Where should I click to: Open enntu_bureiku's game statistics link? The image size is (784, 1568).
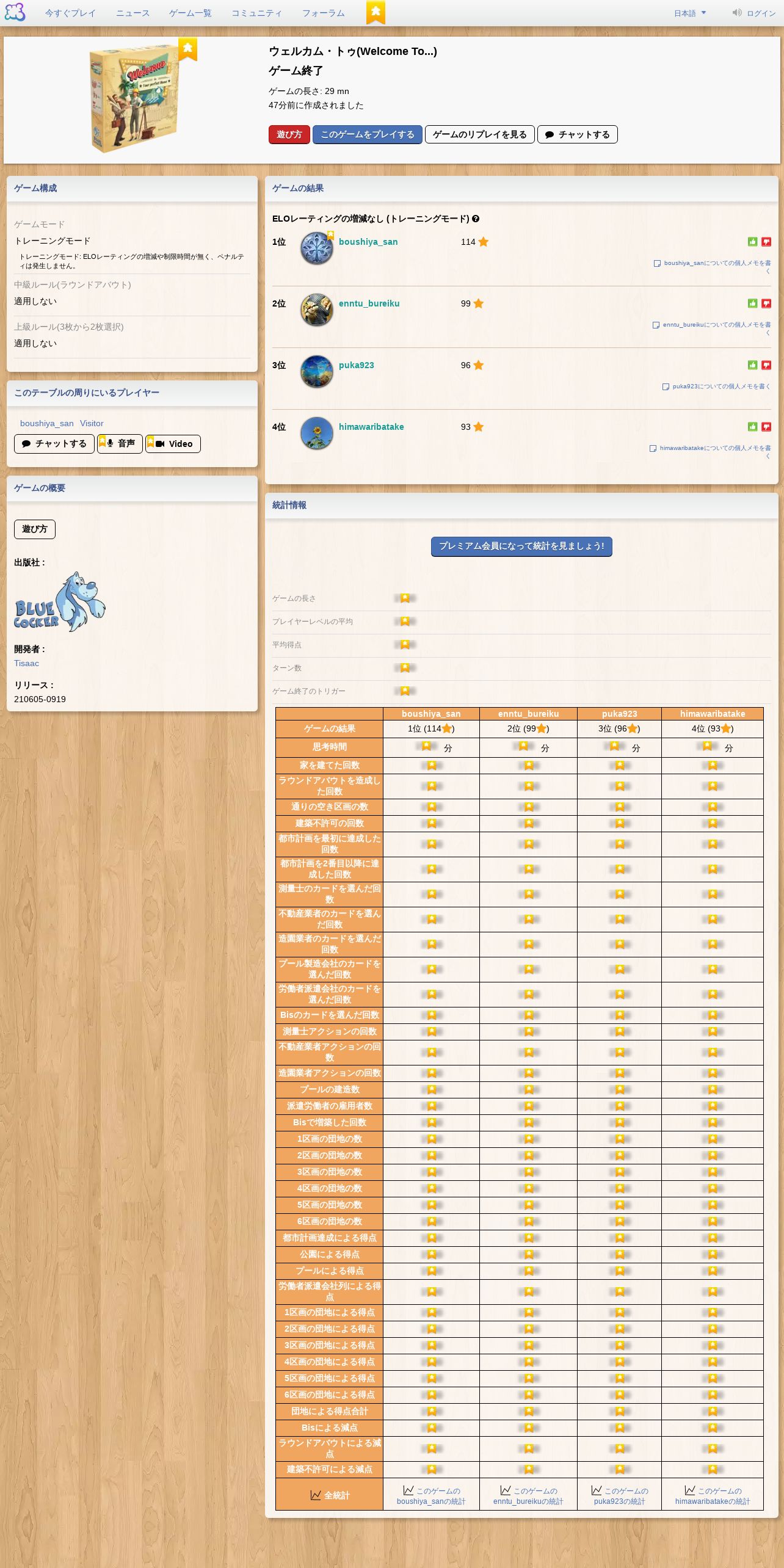pyautogui.click(x=528, y=1496)
